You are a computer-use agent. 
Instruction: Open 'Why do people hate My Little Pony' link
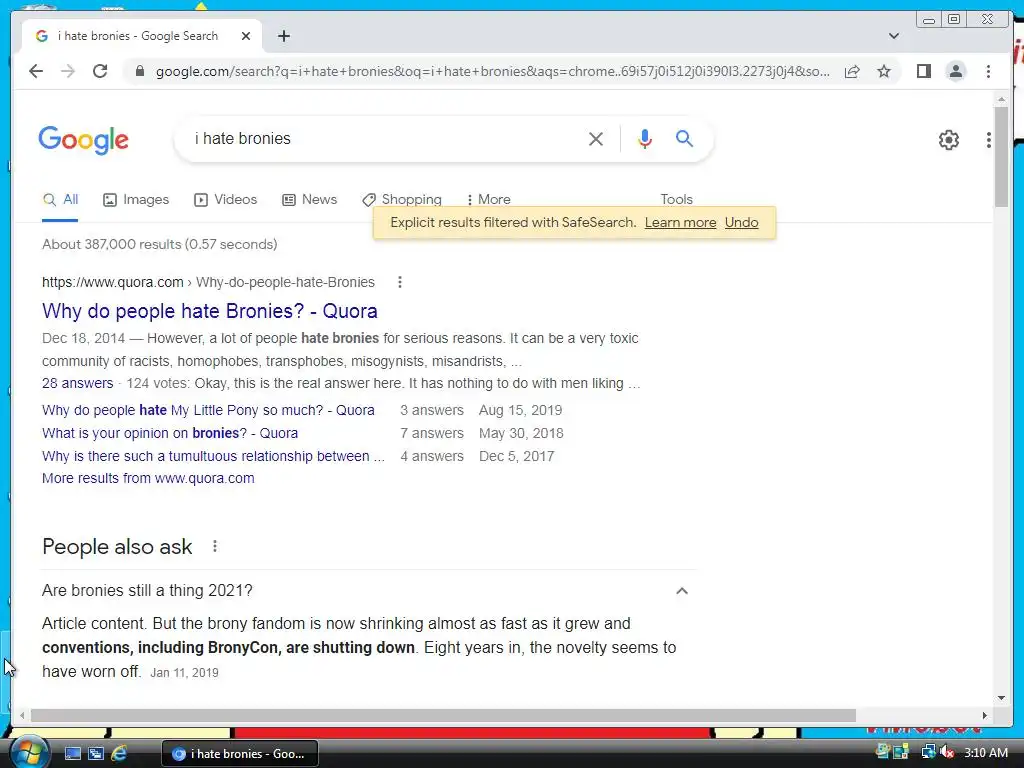(x=208, y=410)
